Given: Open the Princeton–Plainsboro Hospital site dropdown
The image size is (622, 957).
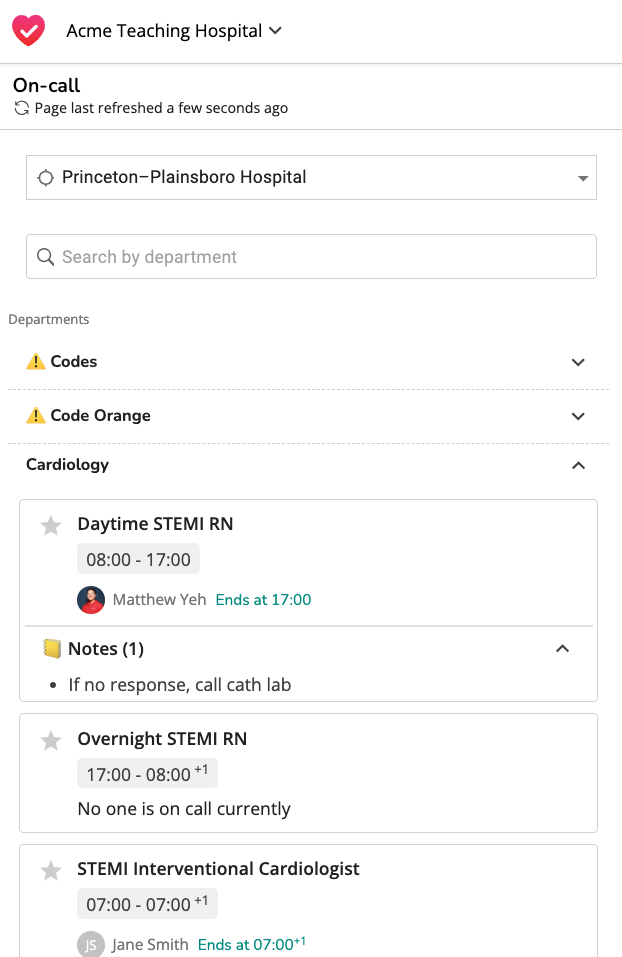Looking at the screenshot, I should click(311, 178).
